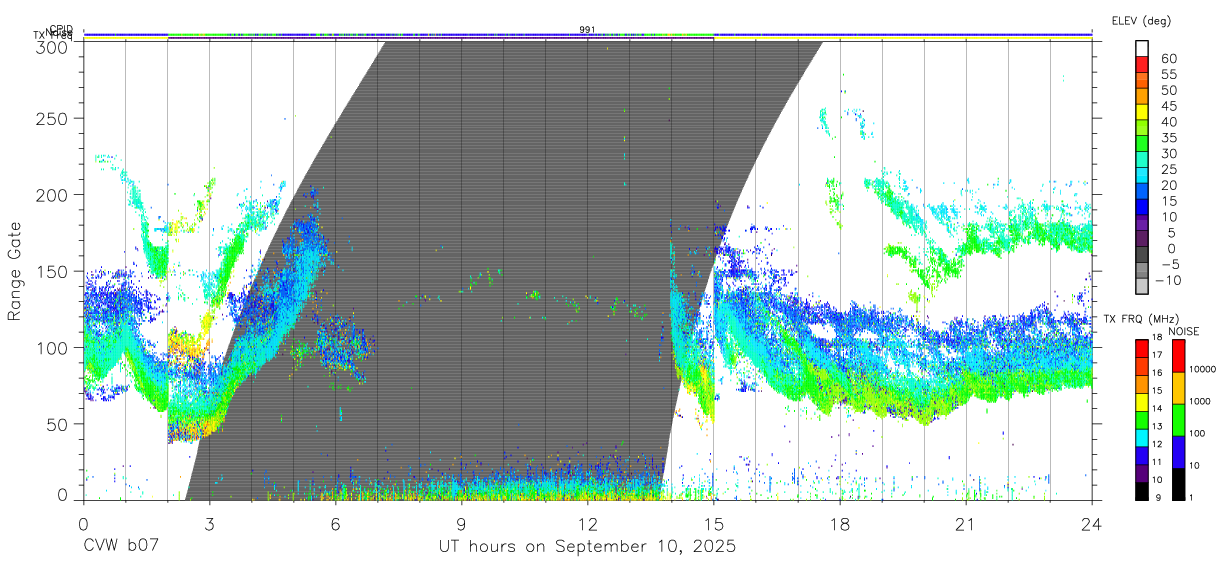
Task: Click the '10000' NOISE colorbar label
Action: [1203, 369]
